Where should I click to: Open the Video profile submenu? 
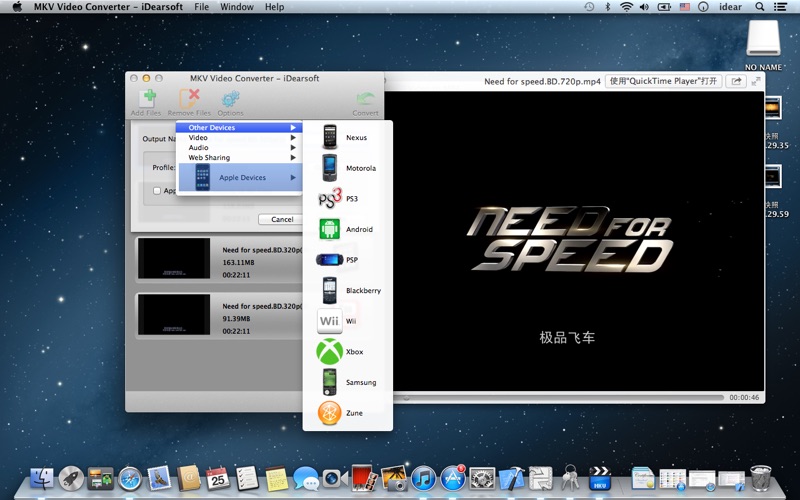[239, 138]
